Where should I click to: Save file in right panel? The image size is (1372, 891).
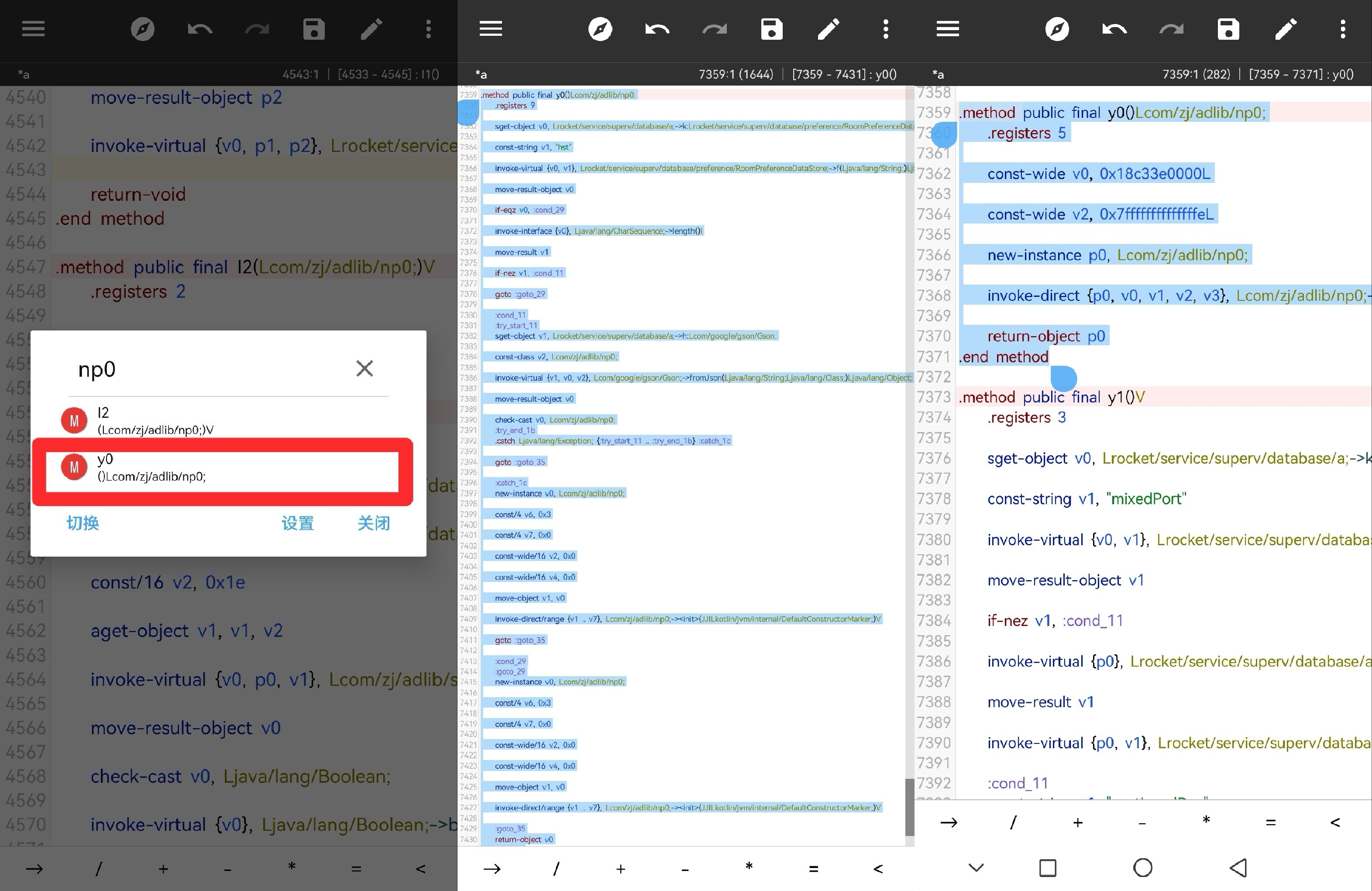click(1228, 29)
